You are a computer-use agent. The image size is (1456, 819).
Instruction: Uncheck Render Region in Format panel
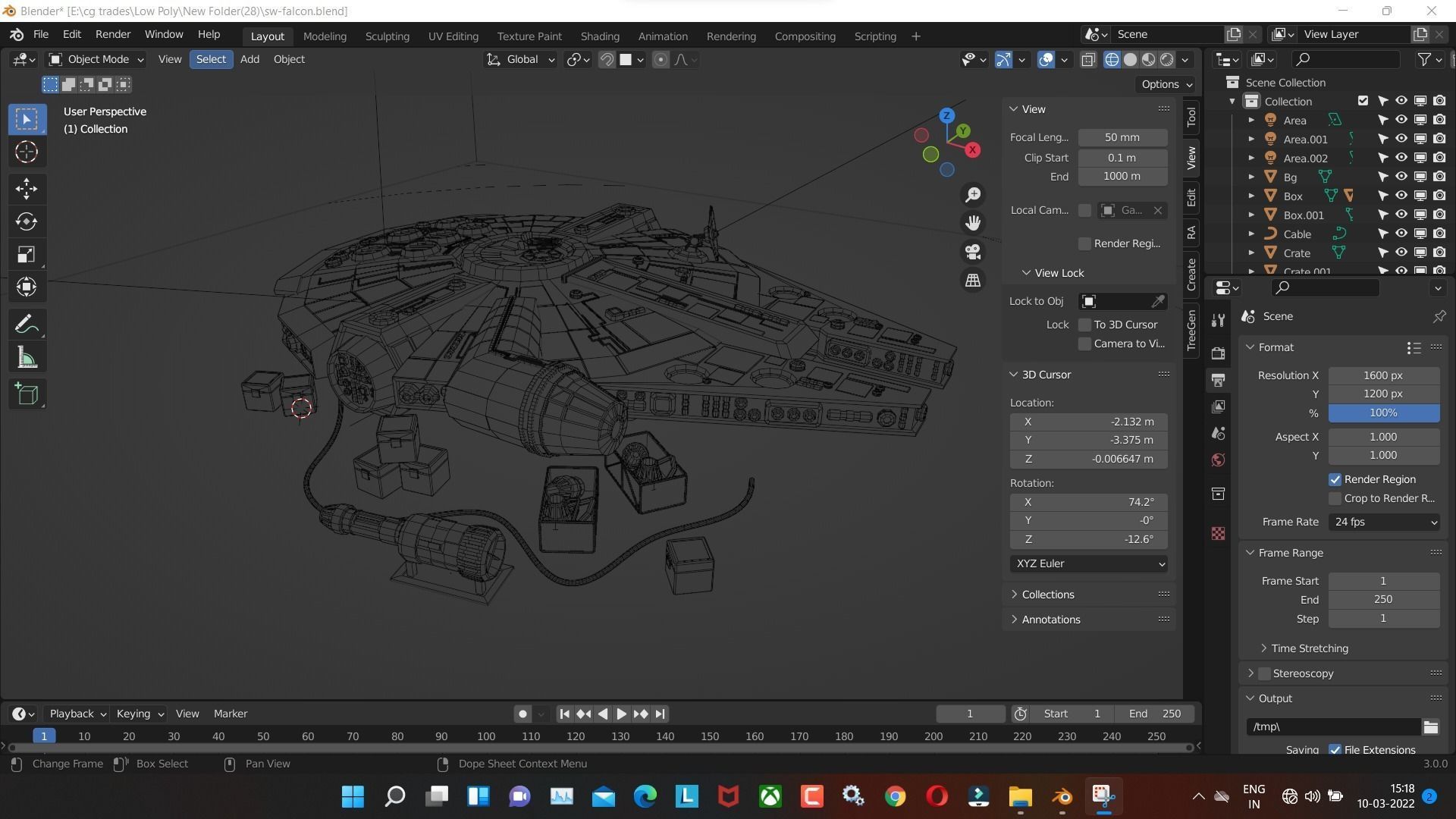click(1335, 479)
